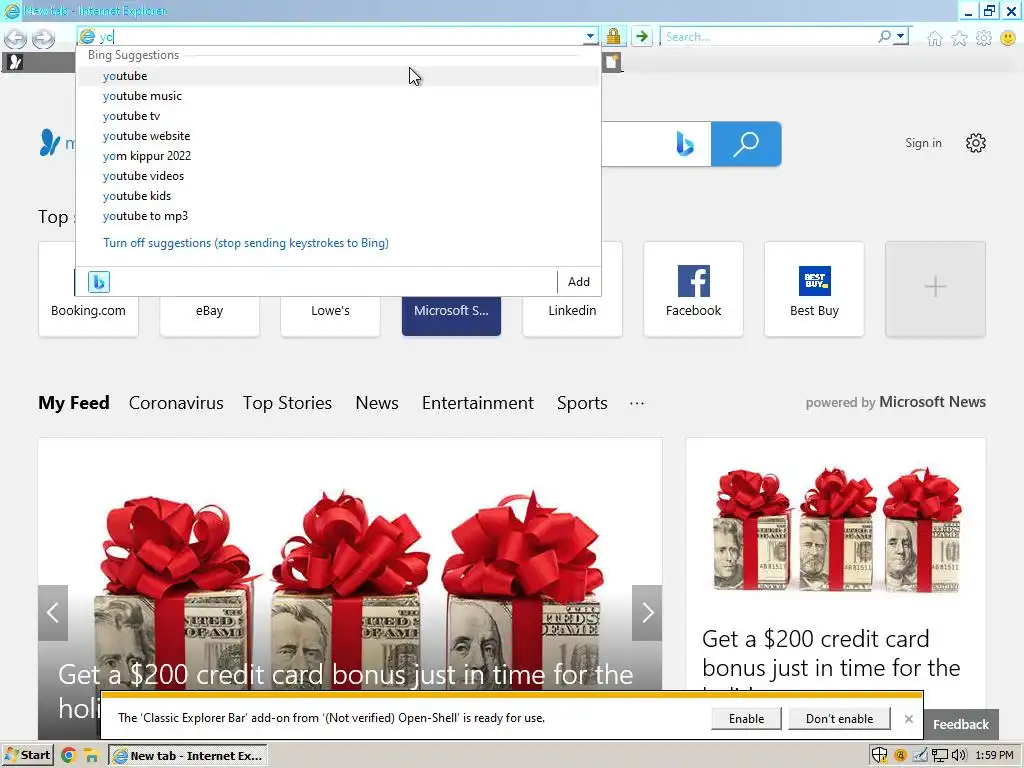The height and width of the screenshot is (768, 1024).
Task: Open the Start menu
Action: (27, 756)
